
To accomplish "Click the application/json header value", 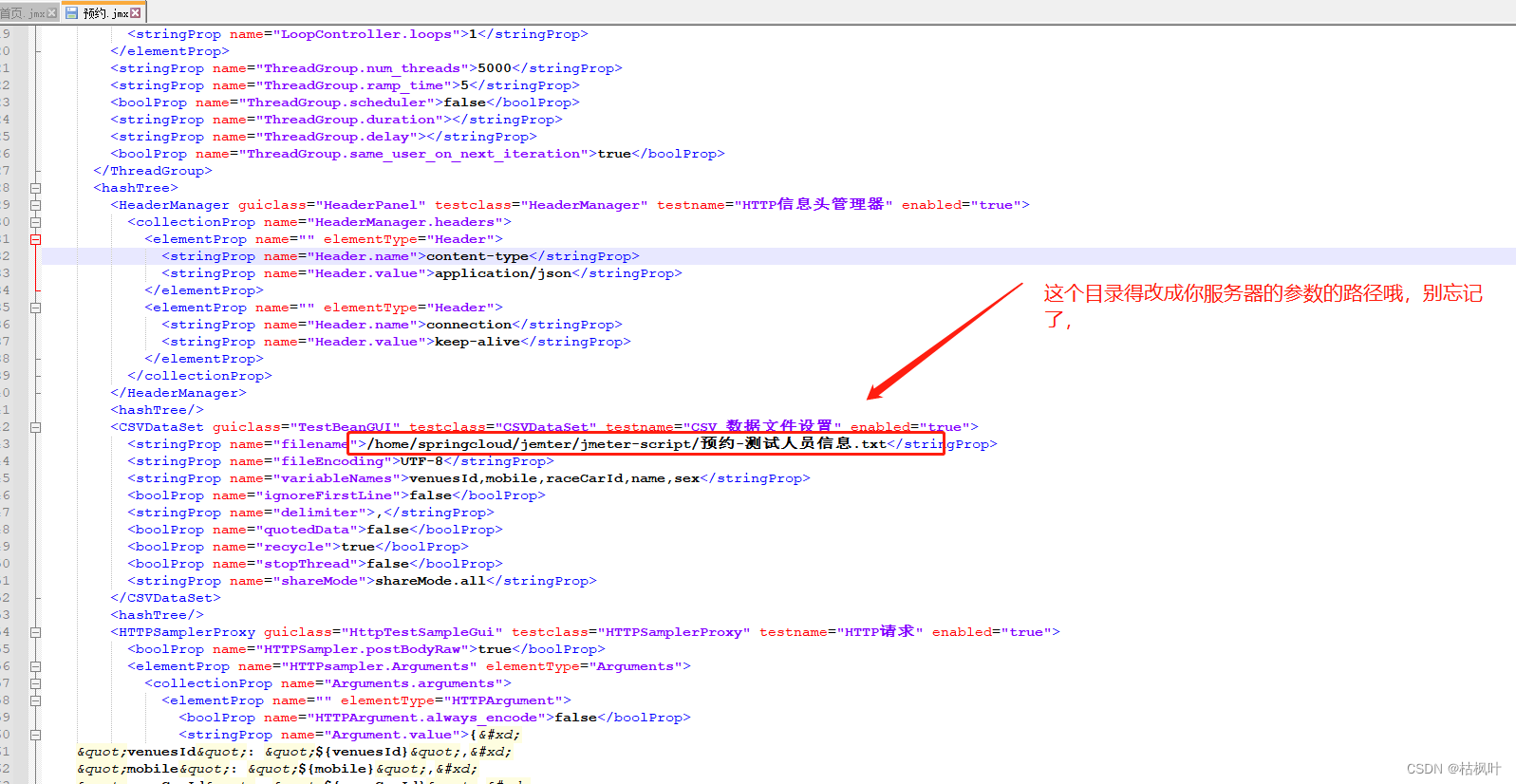I will [503, 273].
